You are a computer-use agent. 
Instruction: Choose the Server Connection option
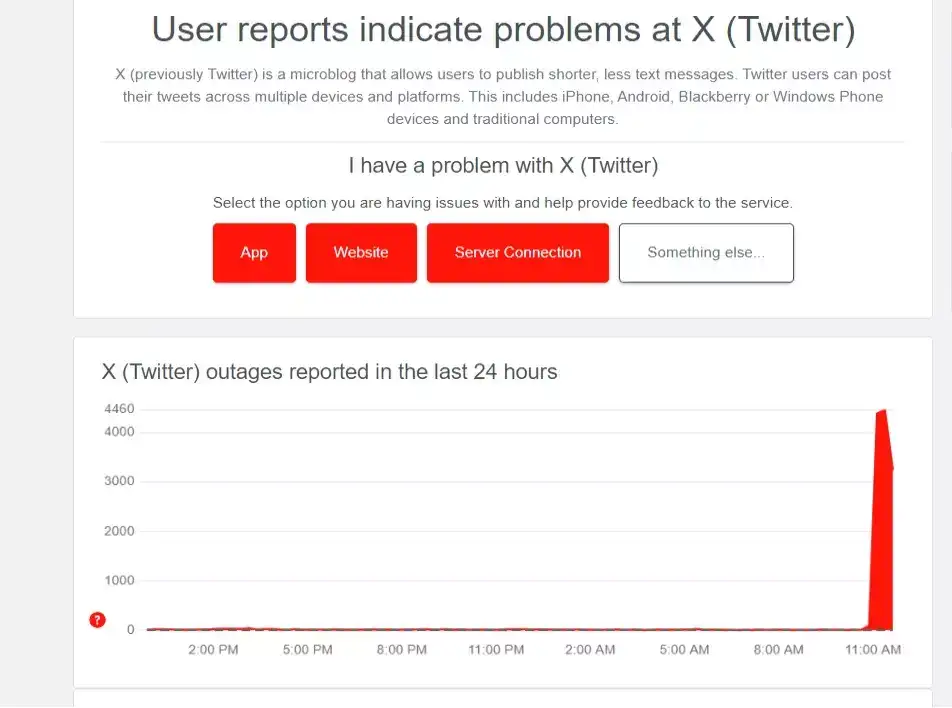517,253
